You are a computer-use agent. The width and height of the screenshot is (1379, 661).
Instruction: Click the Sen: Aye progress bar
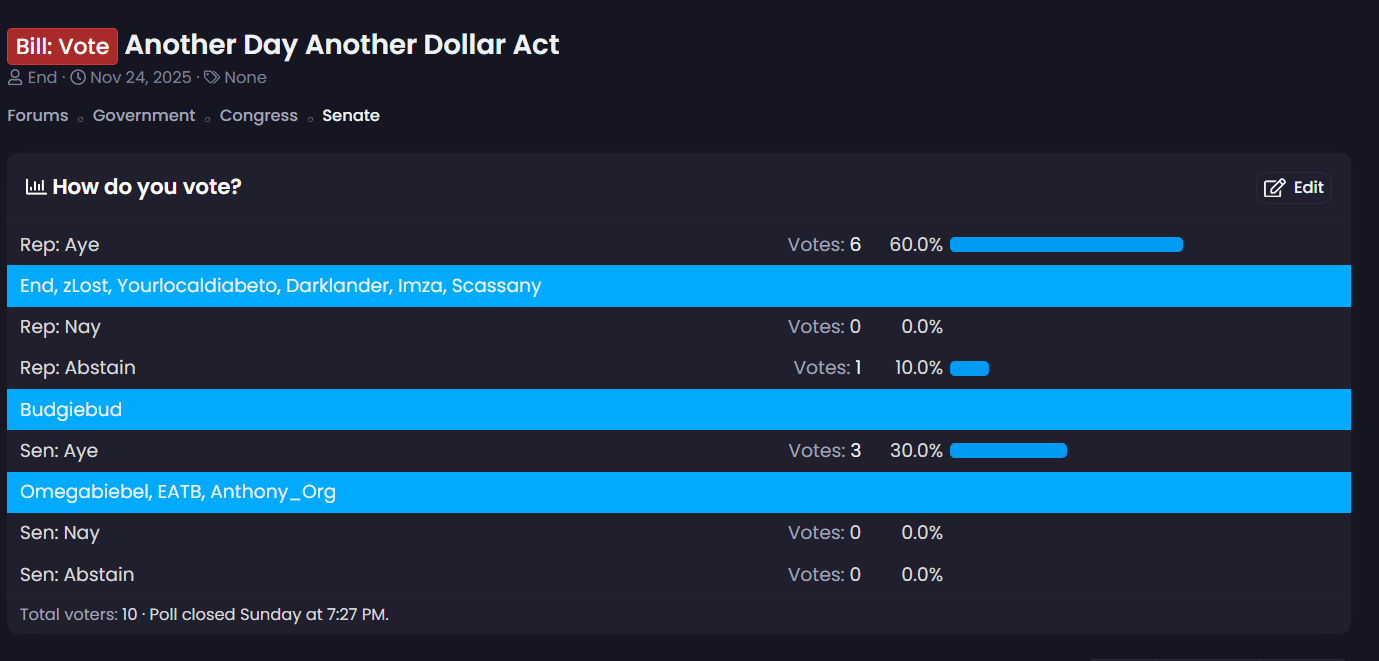[x=1008, y=451]
